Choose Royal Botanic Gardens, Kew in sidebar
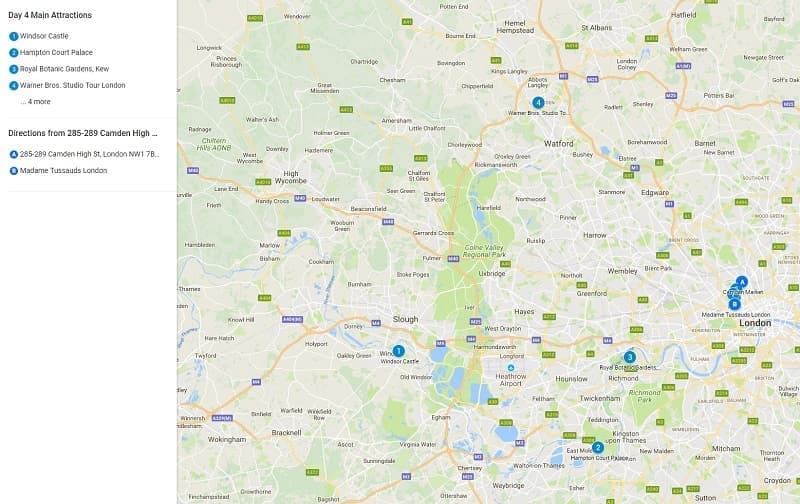Image resolution: width=800 pixels, height=504 pixels. click(x=64, y=69)
